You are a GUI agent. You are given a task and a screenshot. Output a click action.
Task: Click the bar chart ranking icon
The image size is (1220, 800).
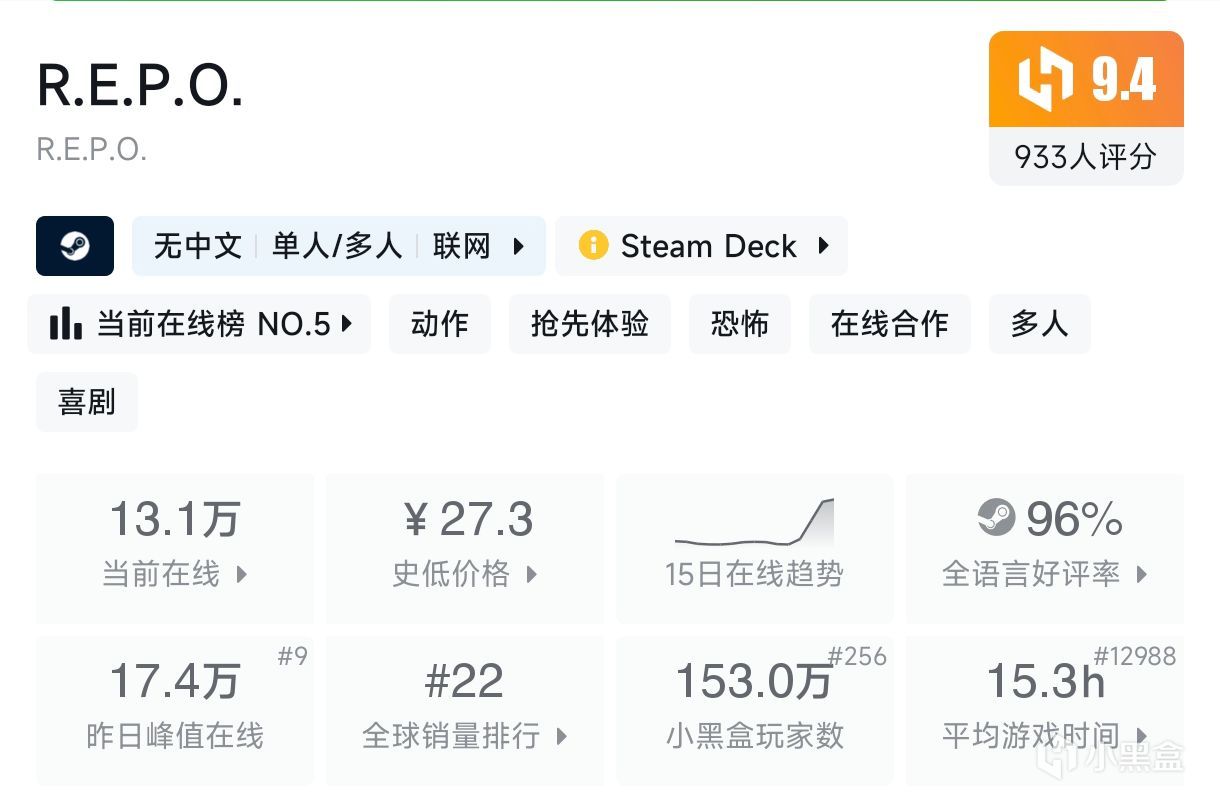pyautogui.click(x=66, y=324)
